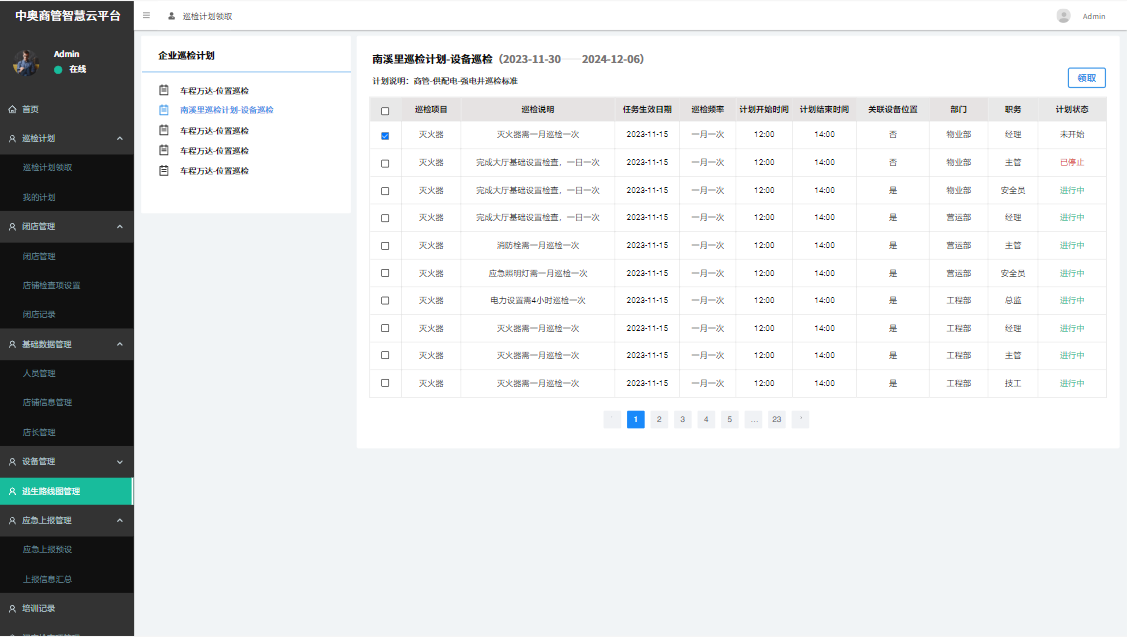Click the icon beside 逃生路线图管理

pos(12,491)
